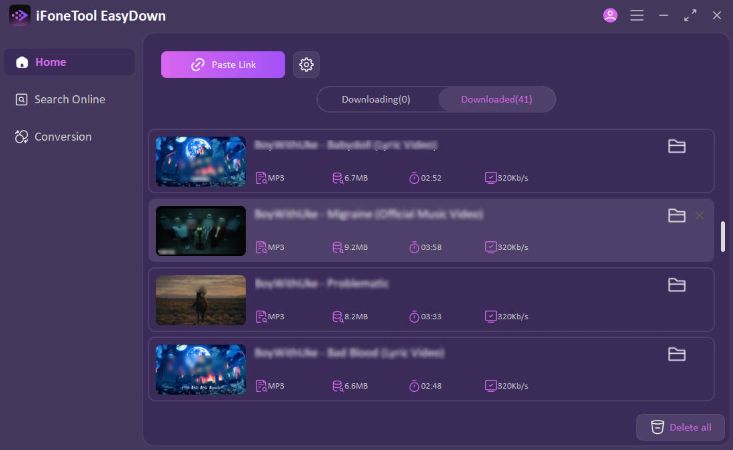
Task: Open folder for the 8.2MB track
Action: pyautogui.click(x=676, y=285)
